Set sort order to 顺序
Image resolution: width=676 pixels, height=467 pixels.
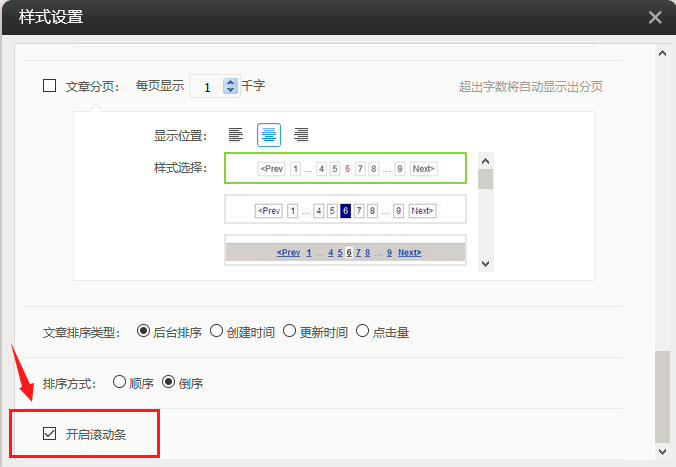tap(120, 382)
